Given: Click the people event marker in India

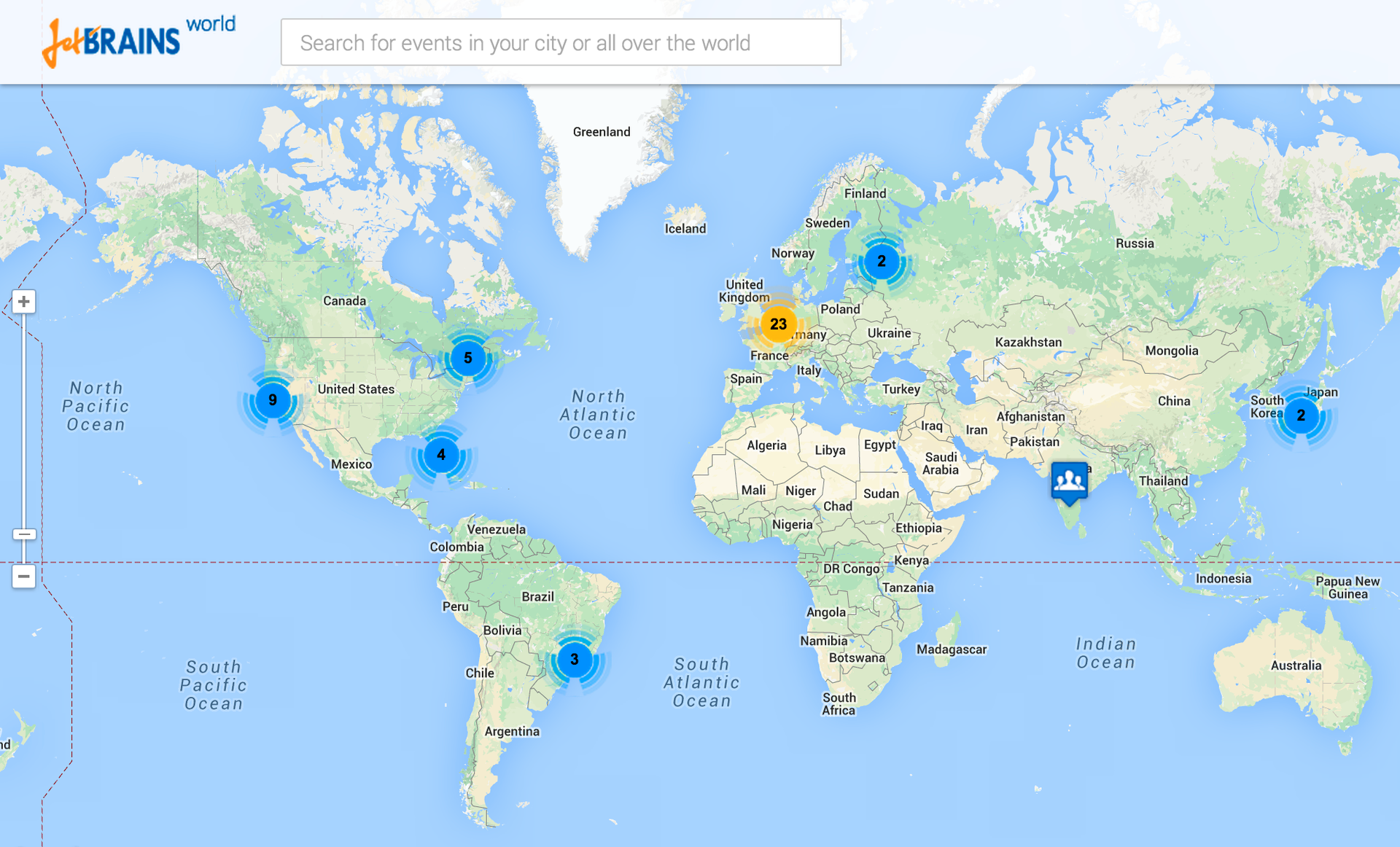Looking at the screenshot, I should [x=1069, y=480].
